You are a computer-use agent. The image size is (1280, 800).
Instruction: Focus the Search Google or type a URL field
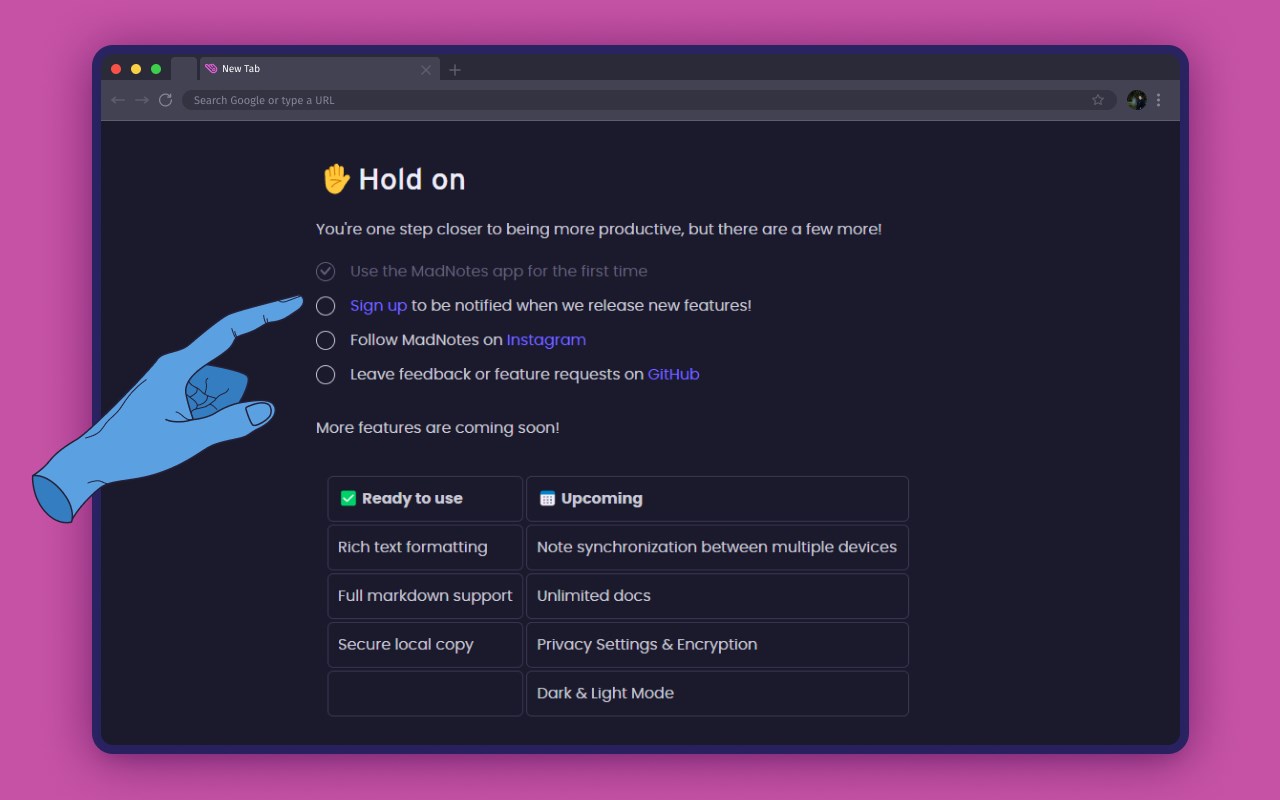coord(650,100)
